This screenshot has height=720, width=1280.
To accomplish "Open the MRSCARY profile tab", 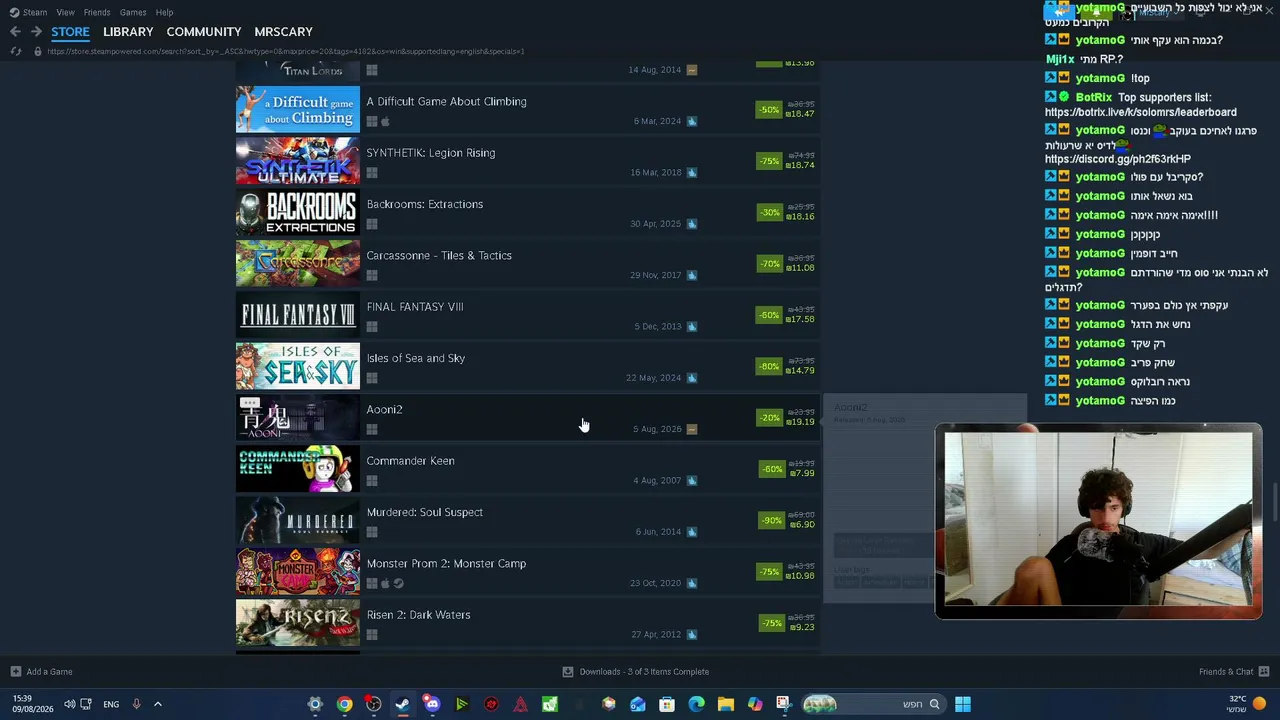I will point(283,32).
